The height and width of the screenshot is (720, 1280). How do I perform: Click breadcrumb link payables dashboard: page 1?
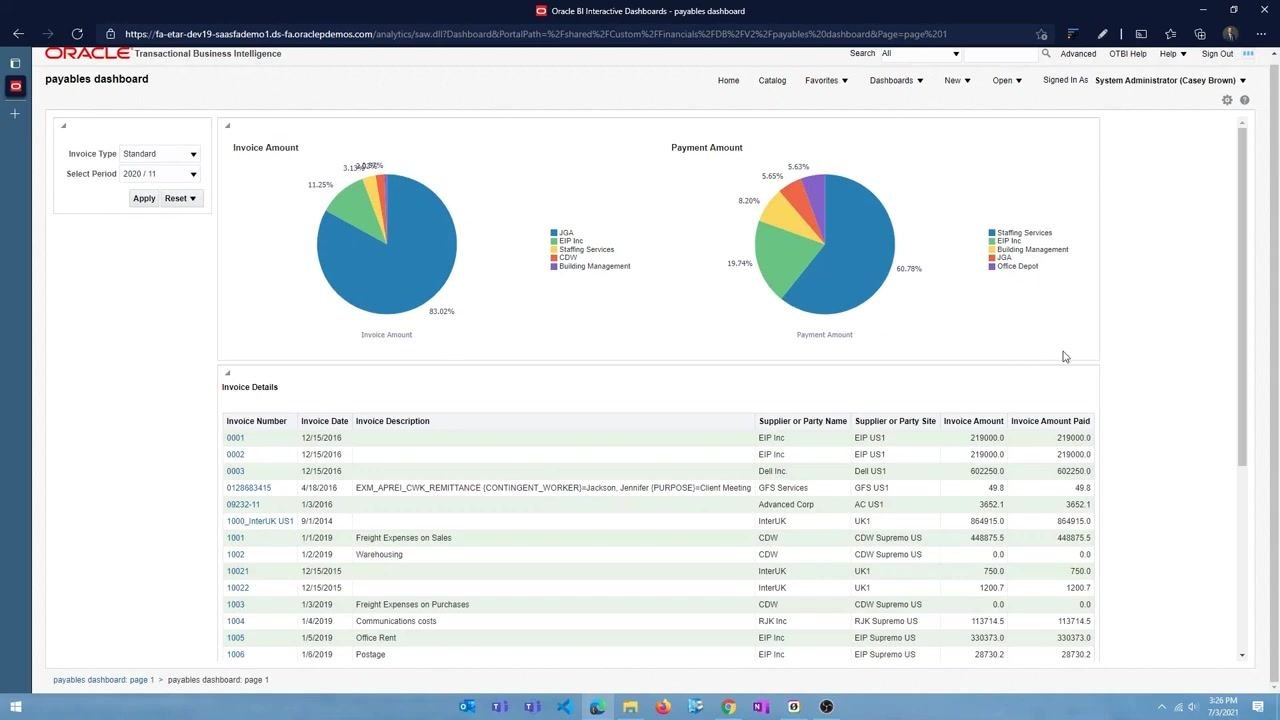[x=104, y=680]
